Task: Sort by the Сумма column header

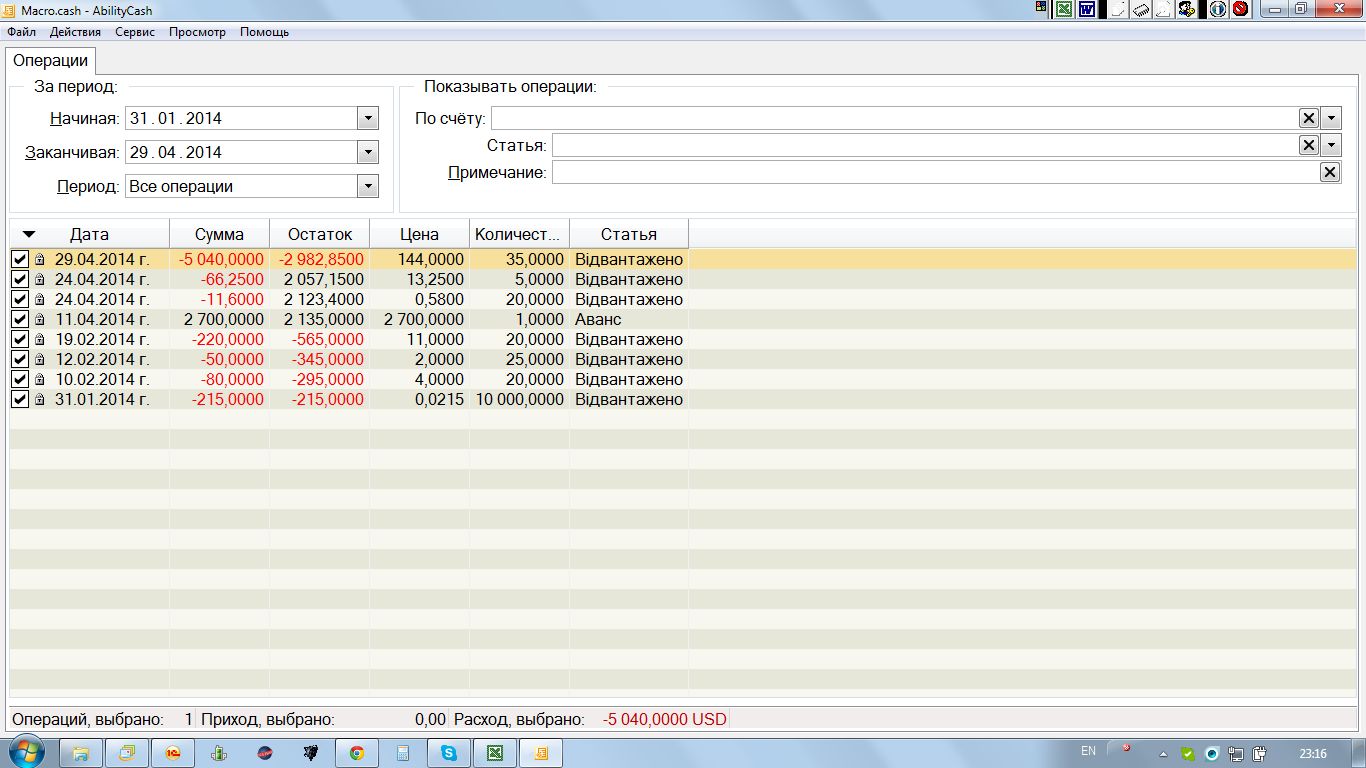Action: [219, 234]
